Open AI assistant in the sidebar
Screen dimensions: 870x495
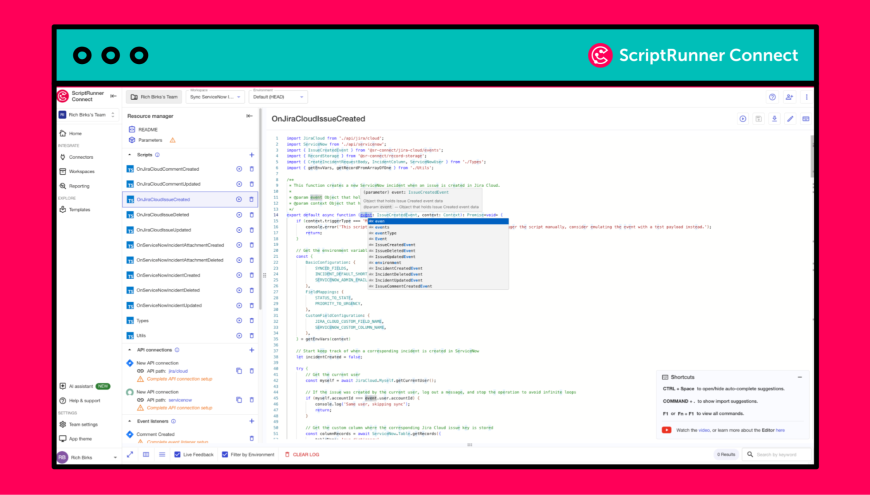pyautogui.click(x=85, y=386)
